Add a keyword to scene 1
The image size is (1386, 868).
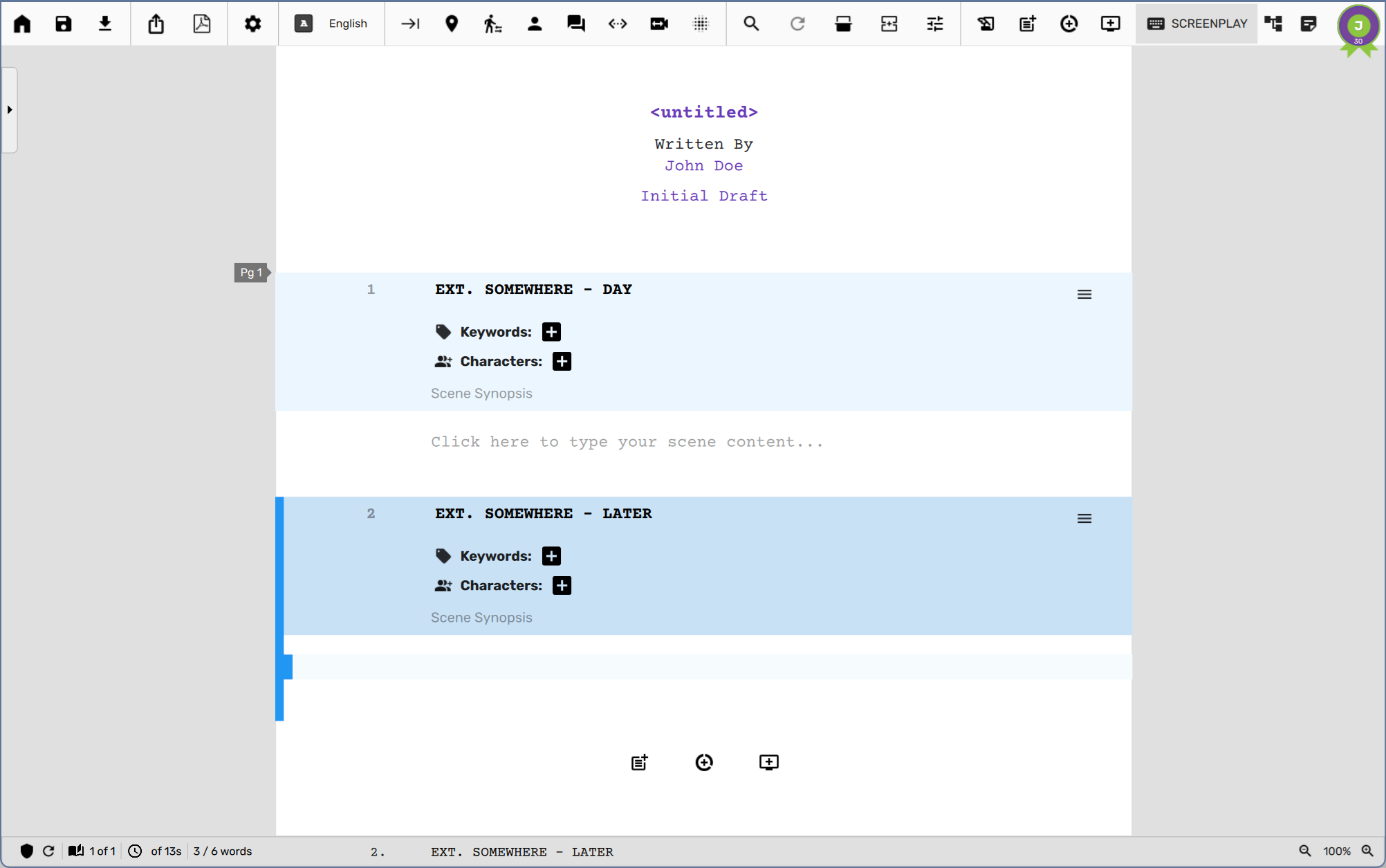pyautogui.click(x=551, y=332)
